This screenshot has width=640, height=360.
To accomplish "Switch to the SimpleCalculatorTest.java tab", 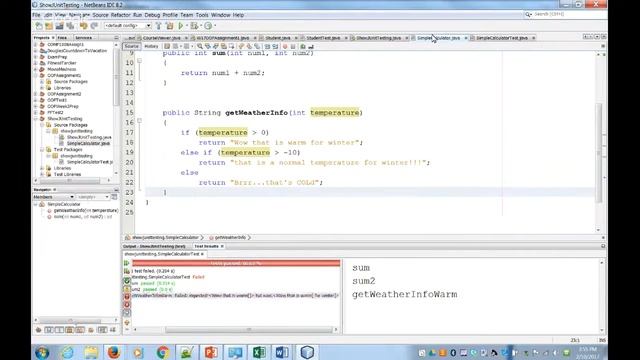I will point(502,38).
